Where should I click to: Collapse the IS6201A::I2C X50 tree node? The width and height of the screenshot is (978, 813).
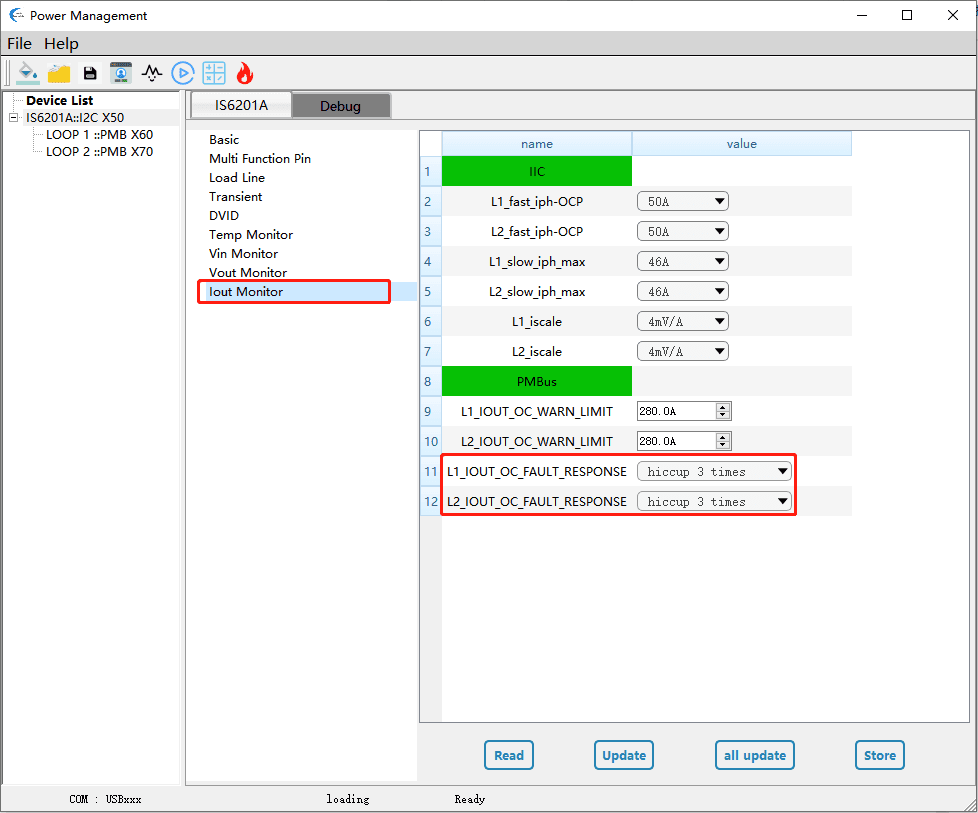pyautogui.click(x=13, y=118)
